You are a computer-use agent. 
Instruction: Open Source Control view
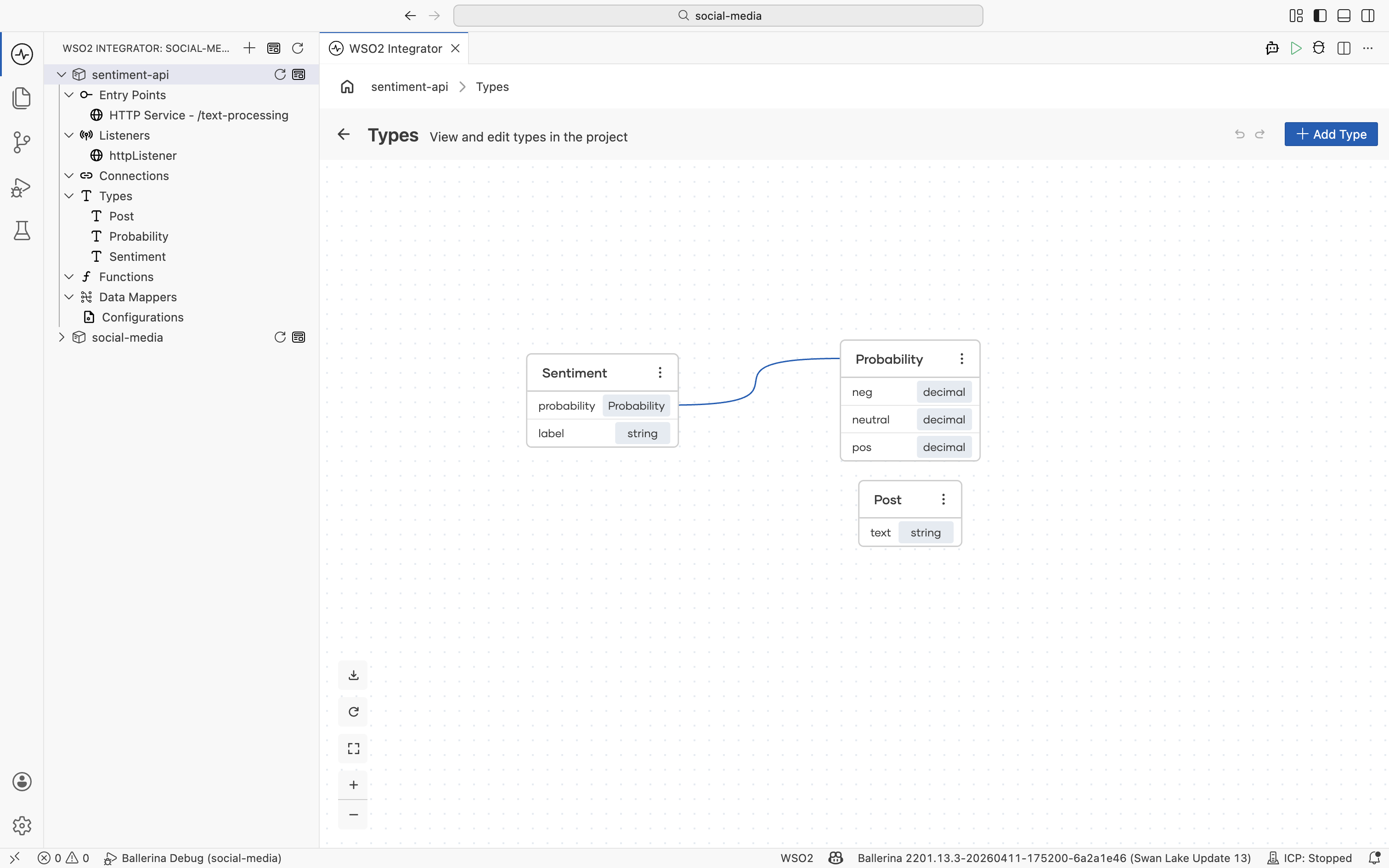22,142
